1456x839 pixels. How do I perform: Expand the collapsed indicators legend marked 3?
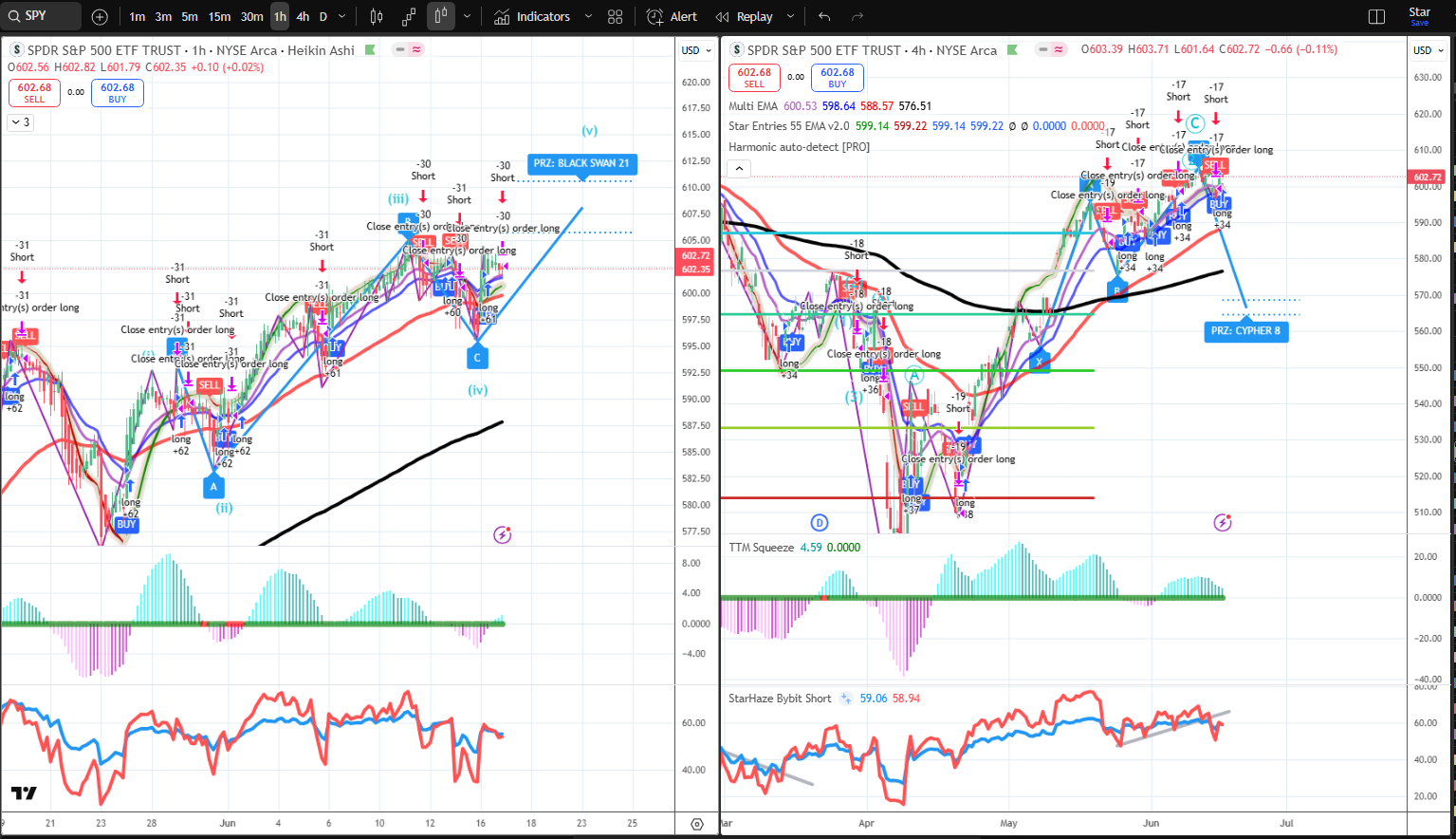click(20, 122)
